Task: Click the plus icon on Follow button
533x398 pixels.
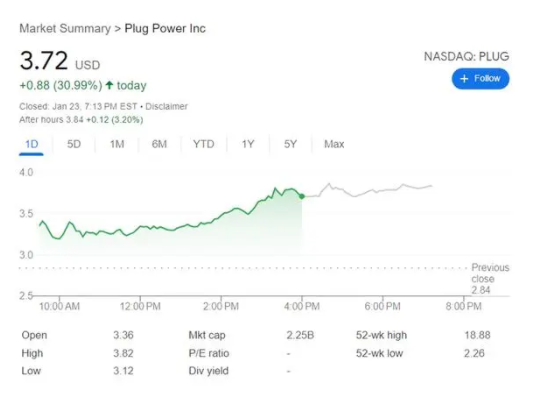Action: point(464,79)
